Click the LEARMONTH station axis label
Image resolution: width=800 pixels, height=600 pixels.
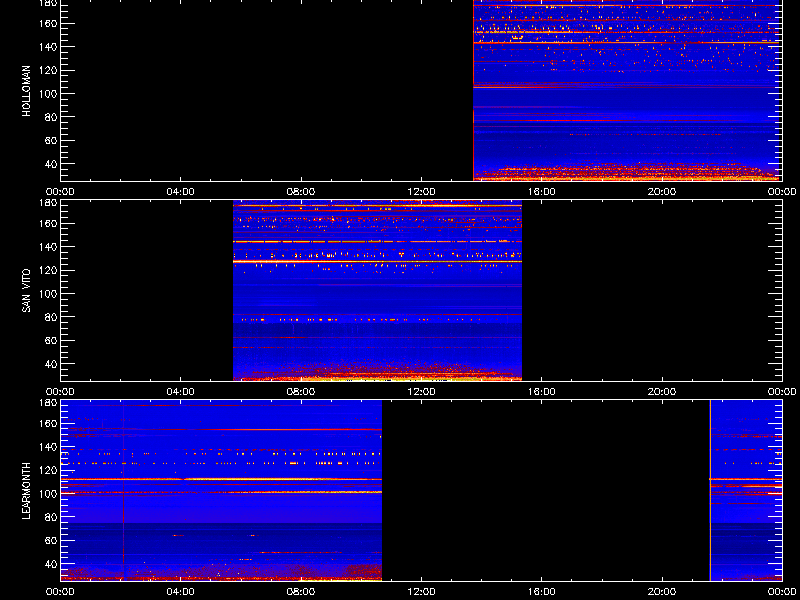(x=27, y=491)
